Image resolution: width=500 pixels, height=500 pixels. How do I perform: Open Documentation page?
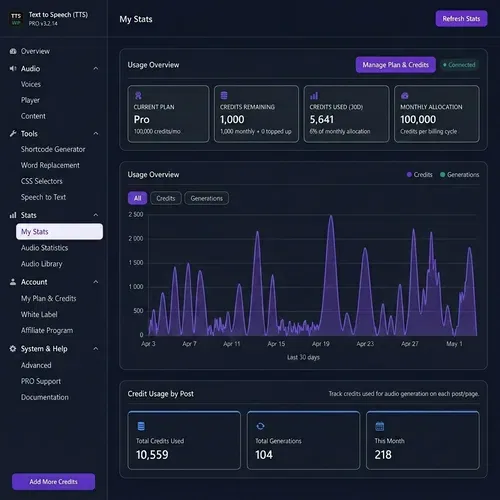[x=45, y=397]
